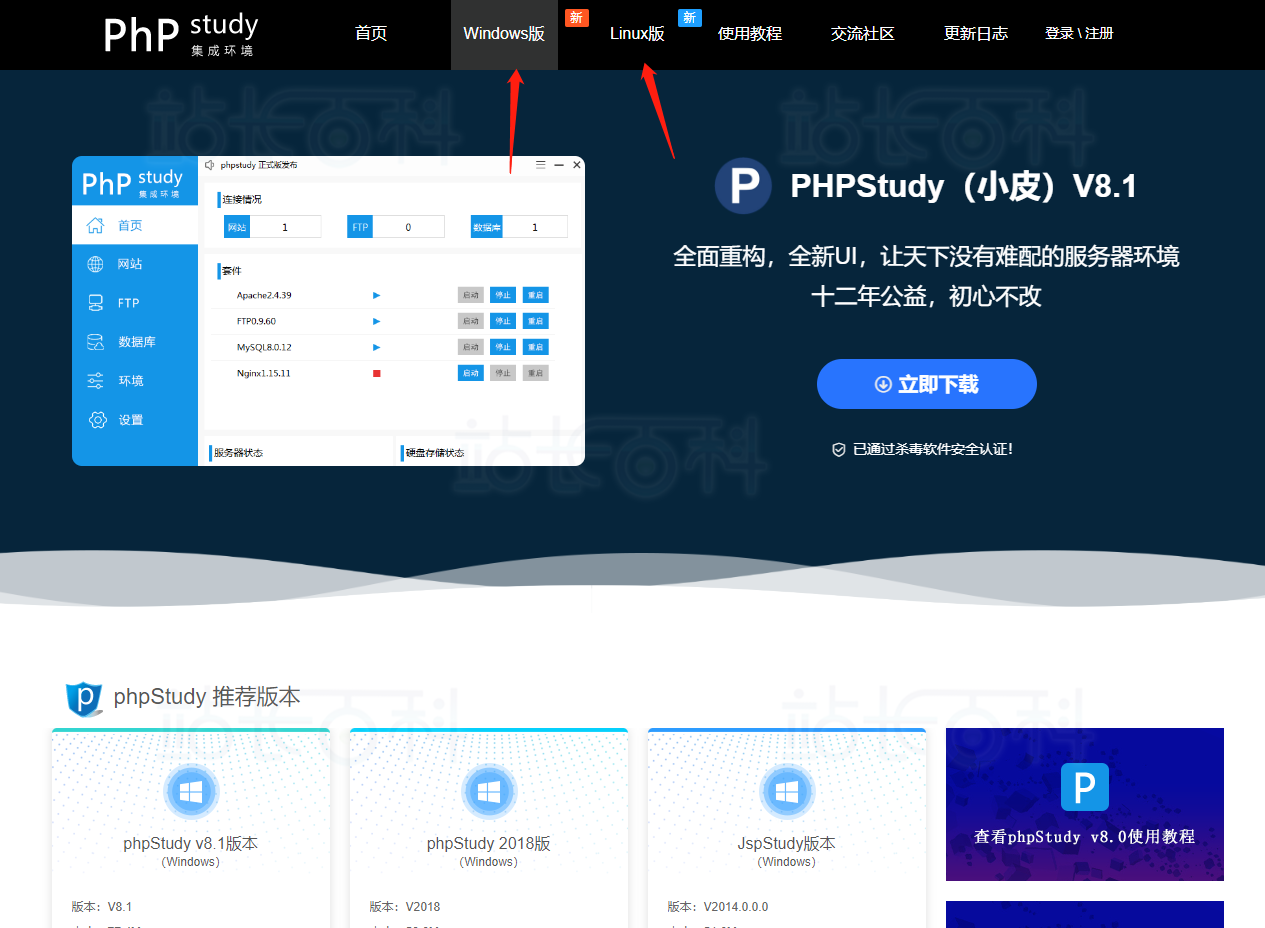Click the sliders icon next to 环境
The height and width of the screenshot is (928, 1265).
coord(95,381)
